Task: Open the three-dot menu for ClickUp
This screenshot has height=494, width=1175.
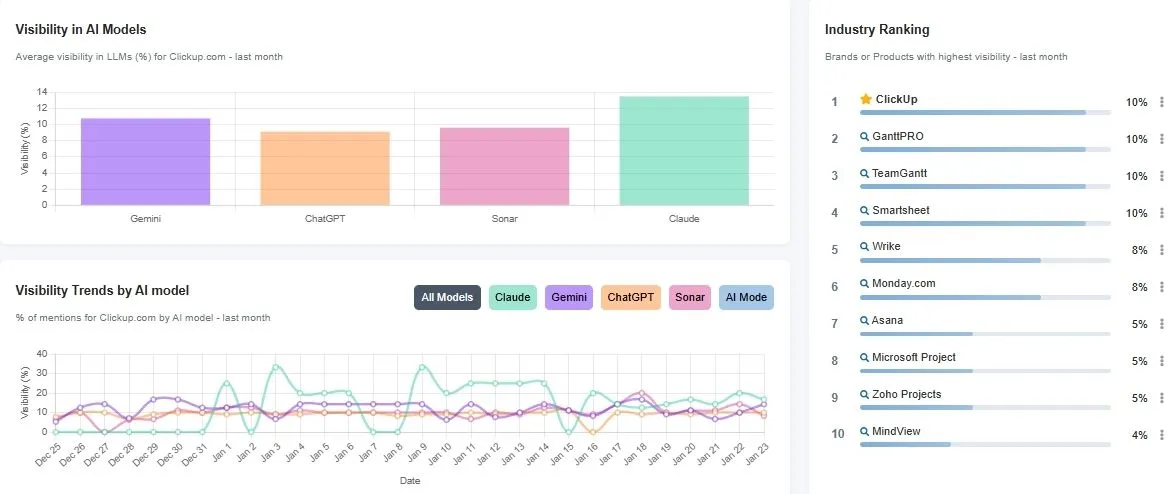Action: 1162,102
